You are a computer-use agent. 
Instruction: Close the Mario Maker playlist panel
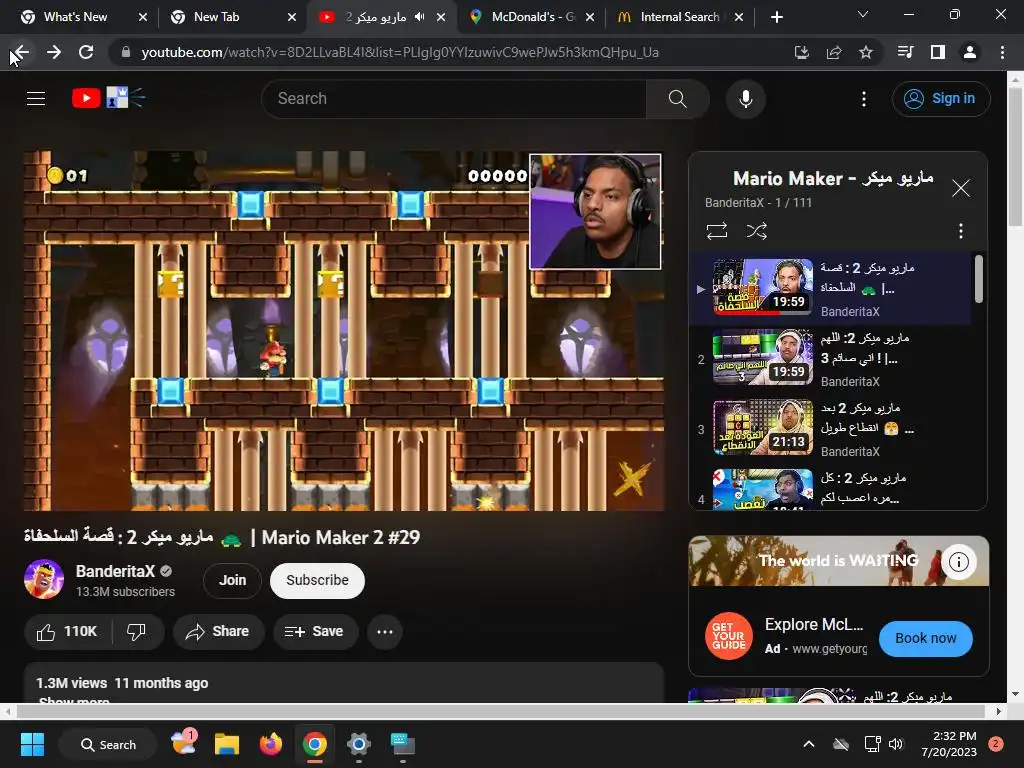[961, 188]
